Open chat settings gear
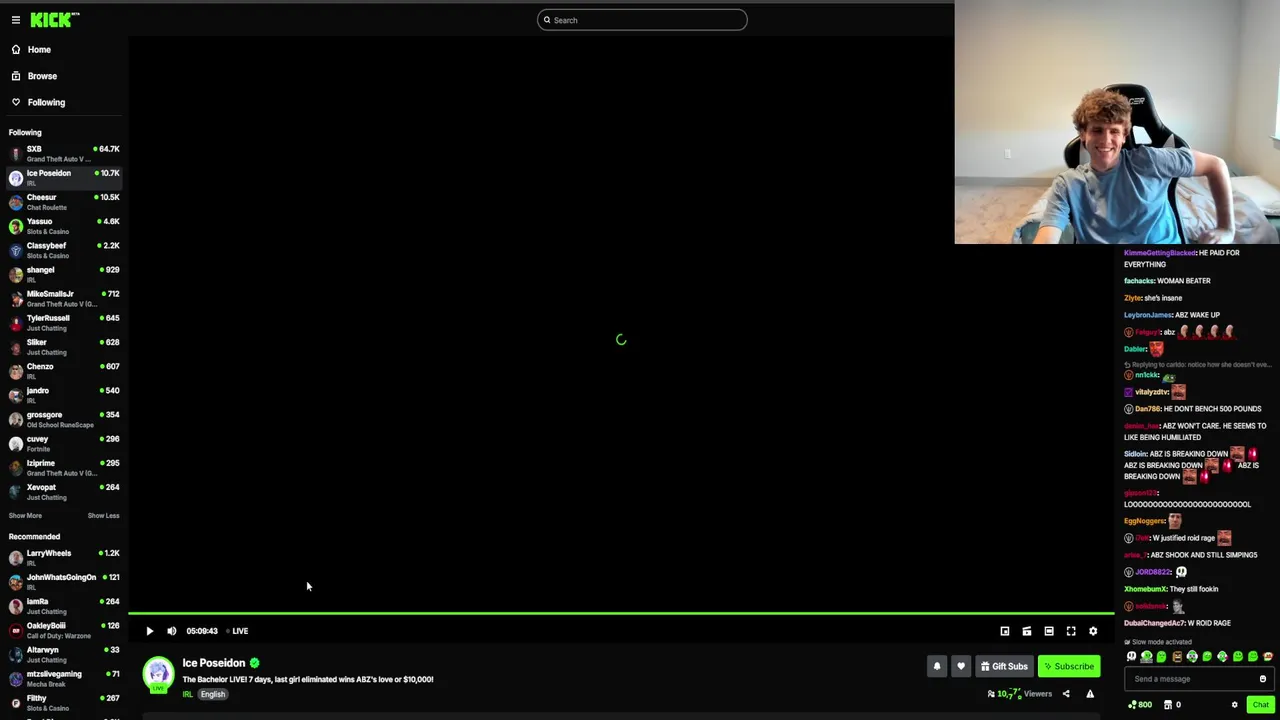Image resolution: width=1280 pixels, height=720 pixels. point(1234,705)
